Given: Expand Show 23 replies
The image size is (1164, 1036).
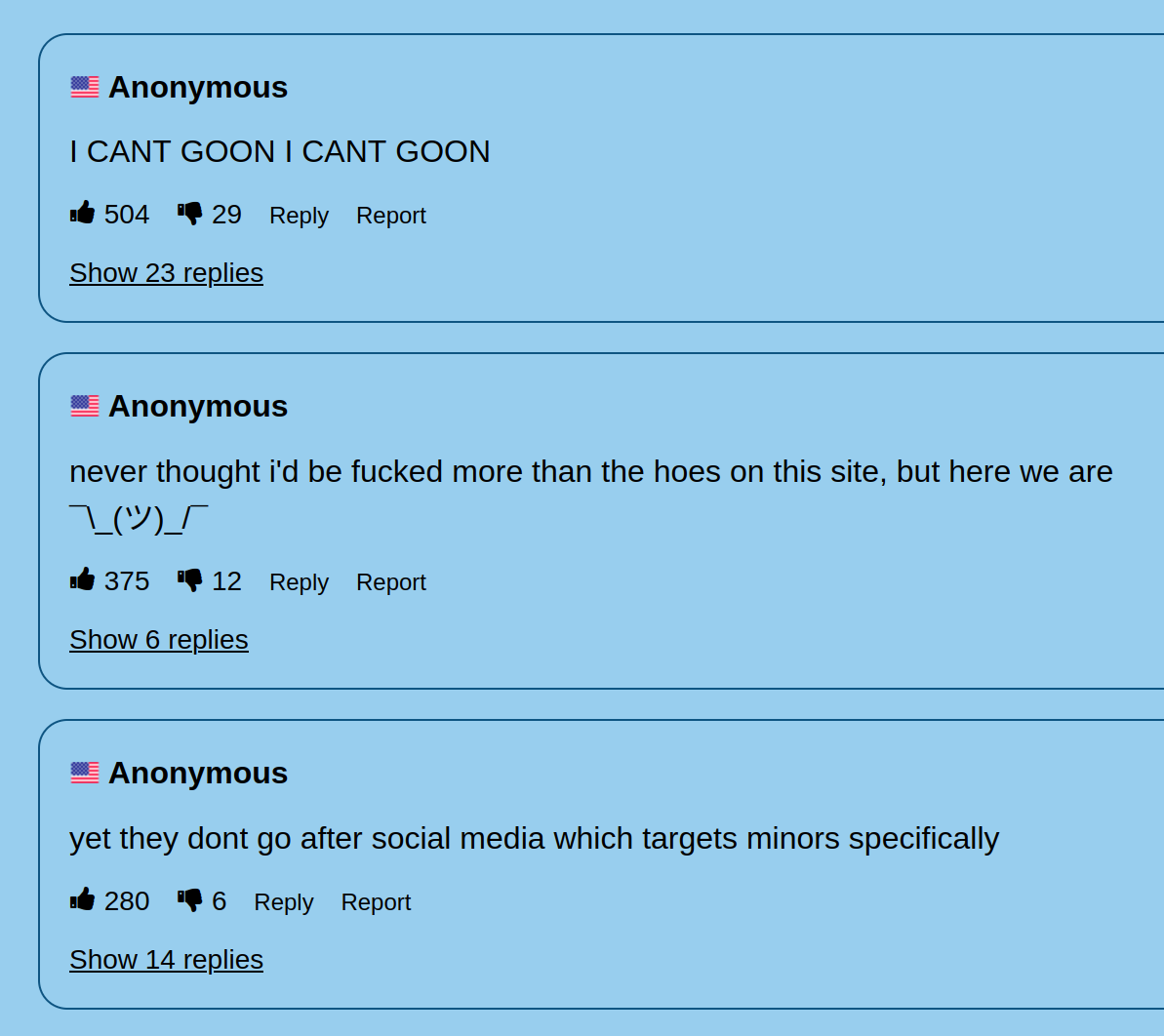Looking at the screenshot, I should coord(166,273).
